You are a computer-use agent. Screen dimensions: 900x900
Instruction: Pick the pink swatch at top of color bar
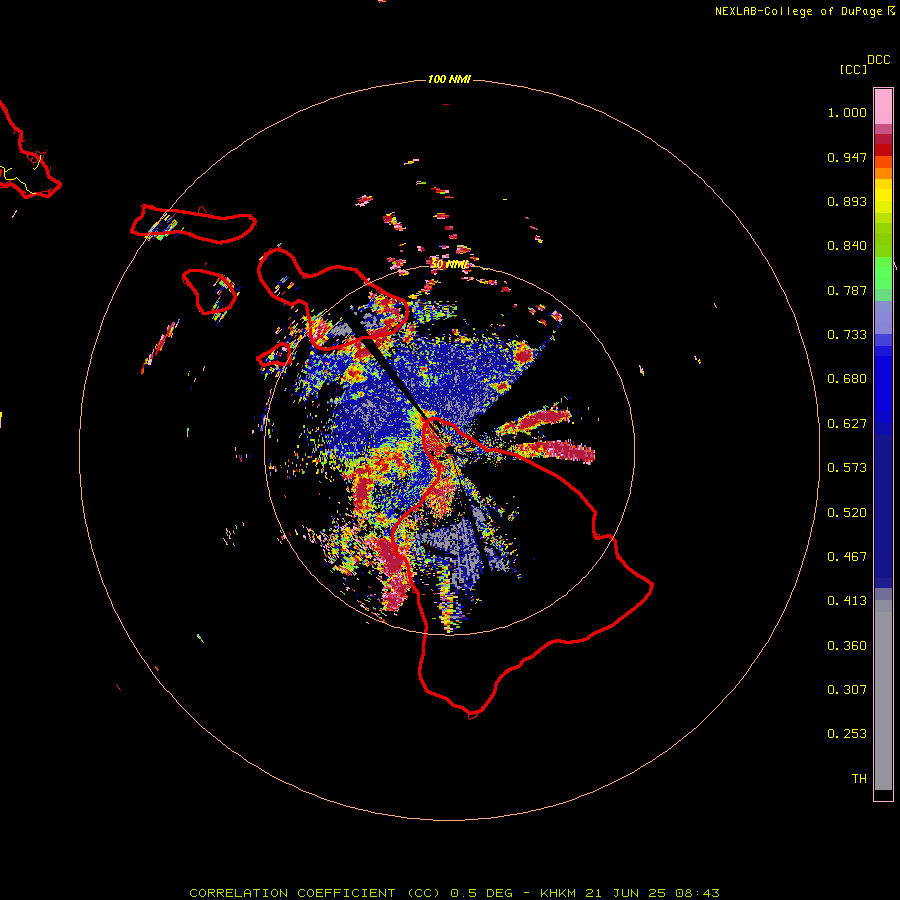[x=883, y=106]
